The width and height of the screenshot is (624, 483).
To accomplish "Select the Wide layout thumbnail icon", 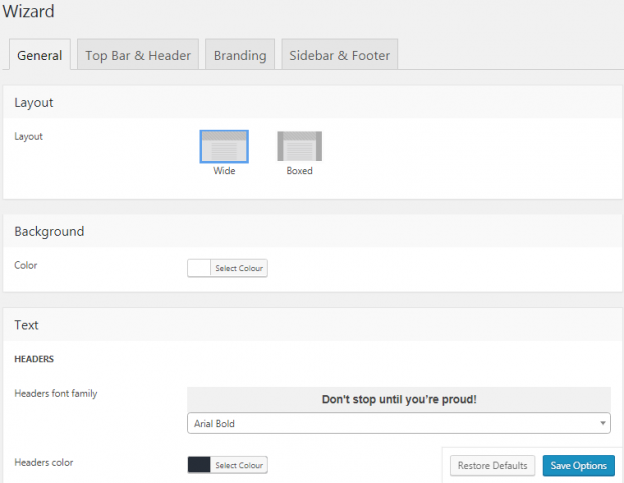I will [x=224, y=146].
